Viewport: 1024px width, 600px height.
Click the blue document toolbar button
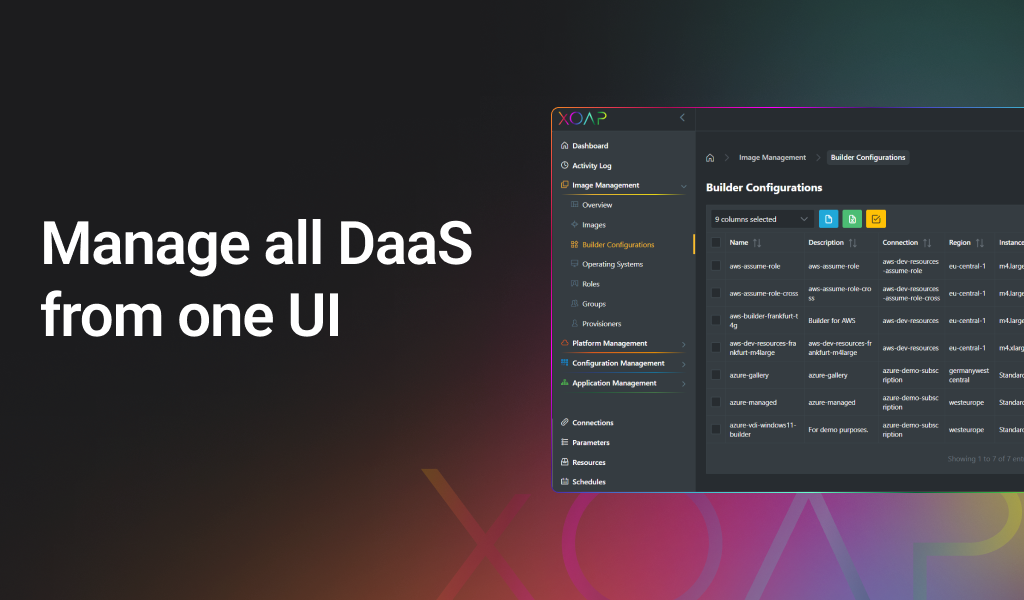tap(828, 219)
